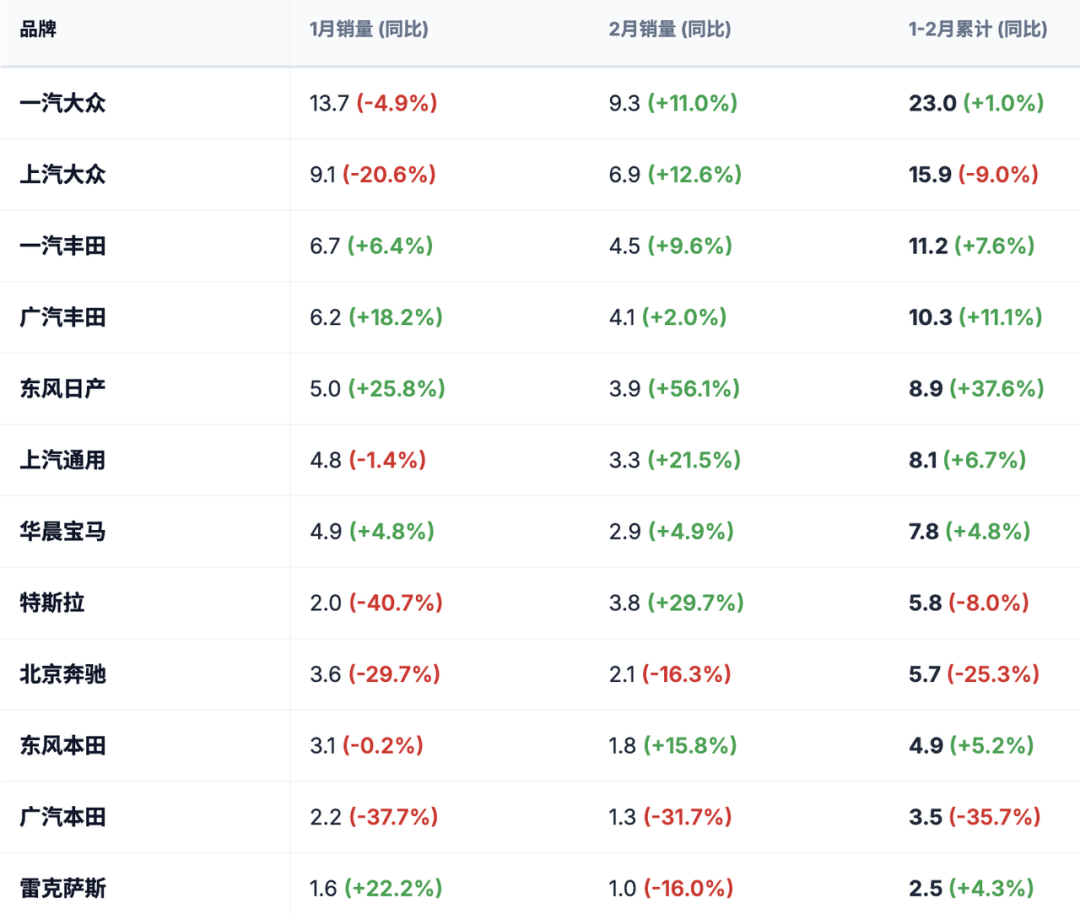Viewport: 1080px width, 914px height.
Task: Select the 雷克萨斯 brand cell
Action: point(63,889)
